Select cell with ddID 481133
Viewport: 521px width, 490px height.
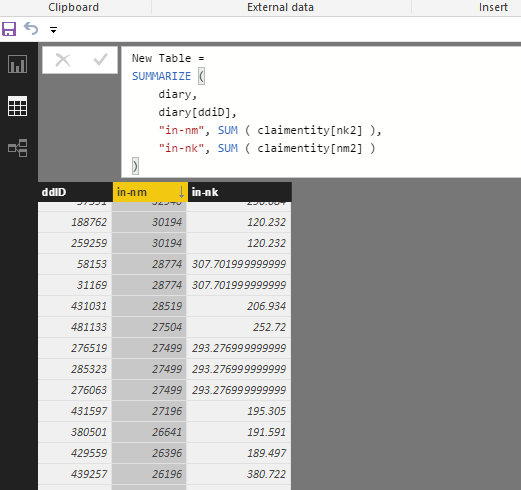75,327
